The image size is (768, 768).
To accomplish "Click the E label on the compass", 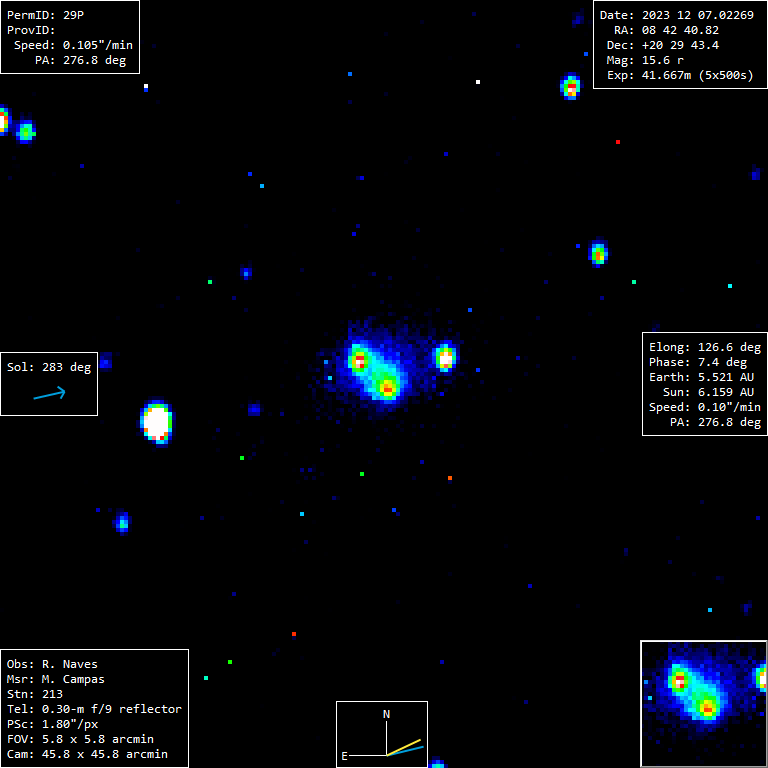I will point(344,756).
